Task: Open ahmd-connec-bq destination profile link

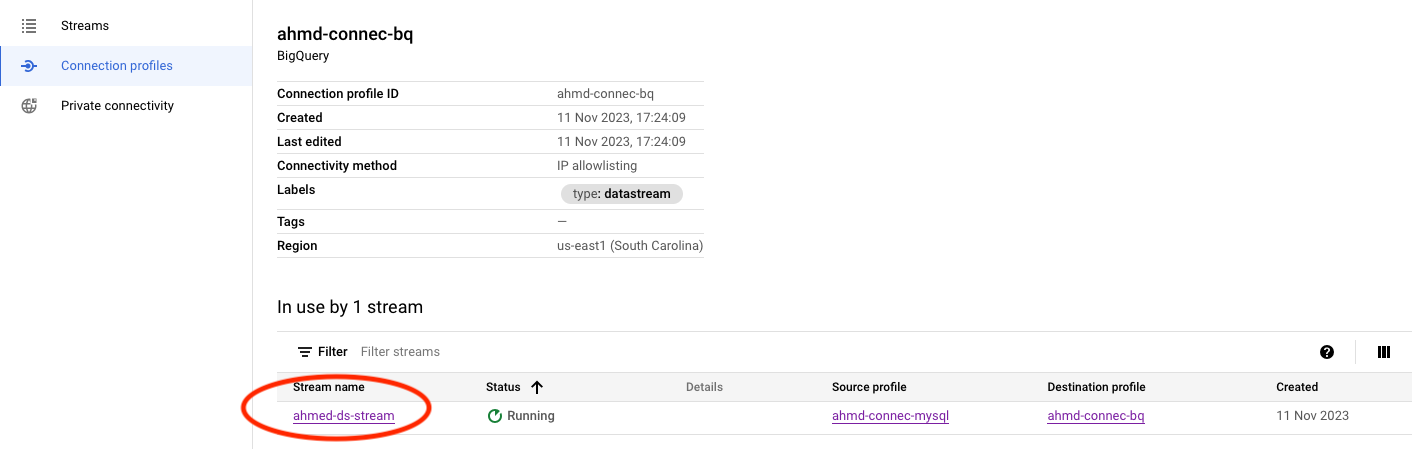Action: point(1095,416)
